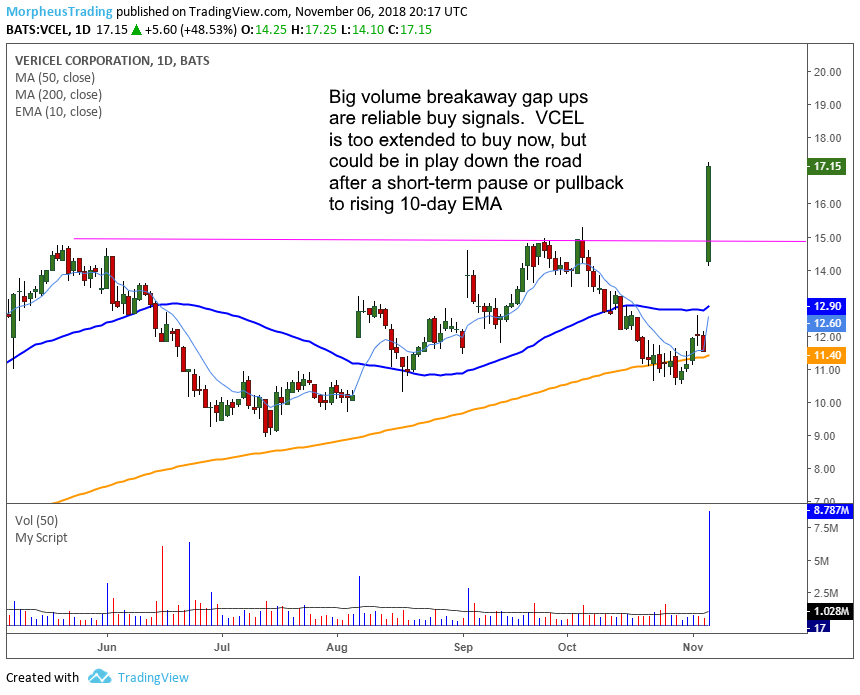Click the 10.00 price axis label
Screen dimensions: 860x695
pos(828,403)
